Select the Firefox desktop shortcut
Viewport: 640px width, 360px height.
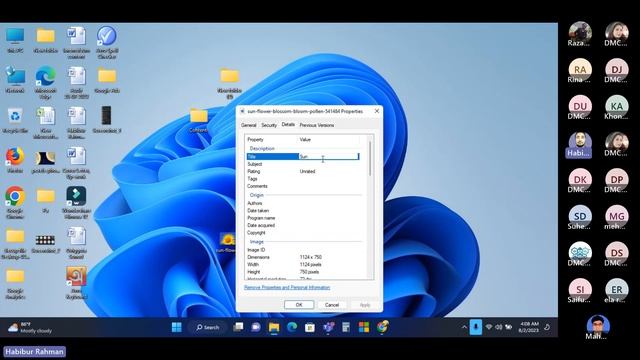coord(15,160)
